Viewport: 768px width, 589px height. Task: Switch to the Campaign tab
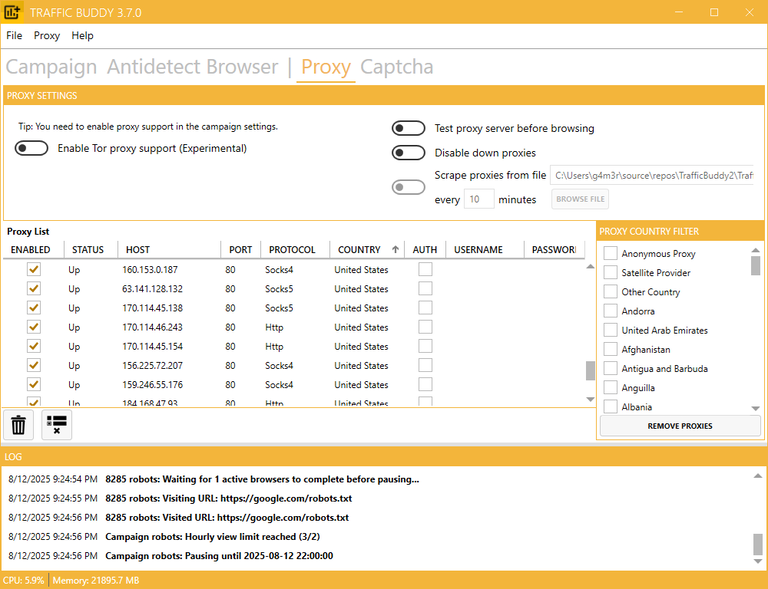pyautogui.click(x=52, y=67)
